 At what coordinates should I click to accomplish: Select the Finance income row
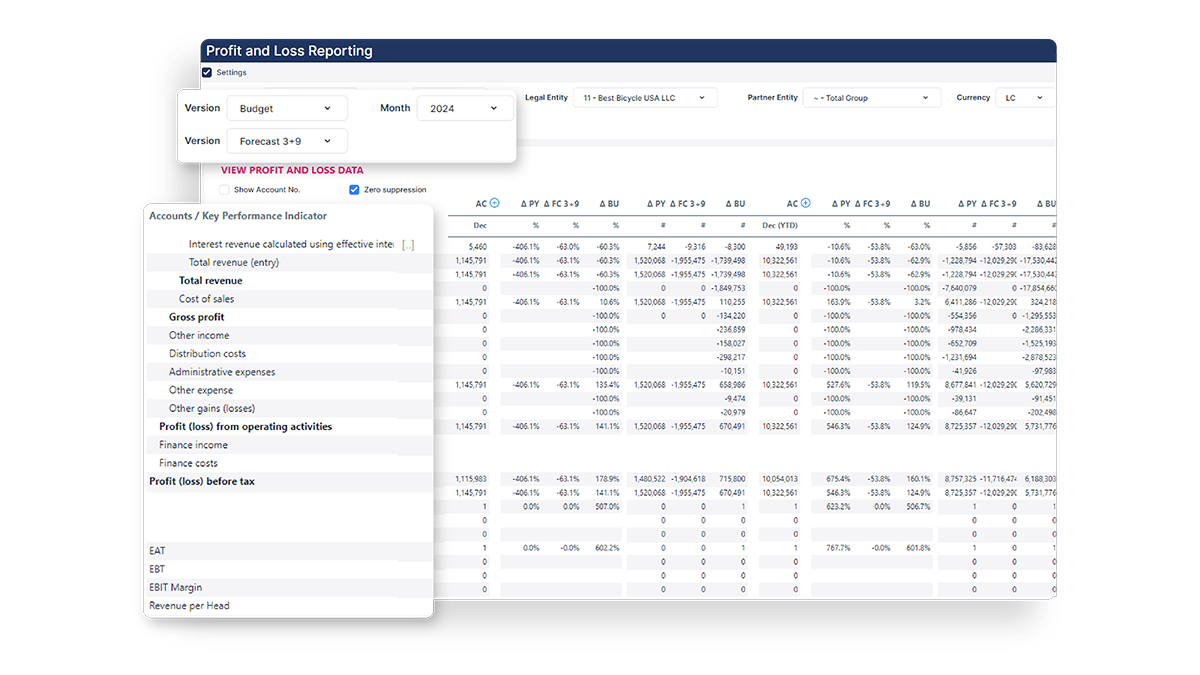(289, 445)
